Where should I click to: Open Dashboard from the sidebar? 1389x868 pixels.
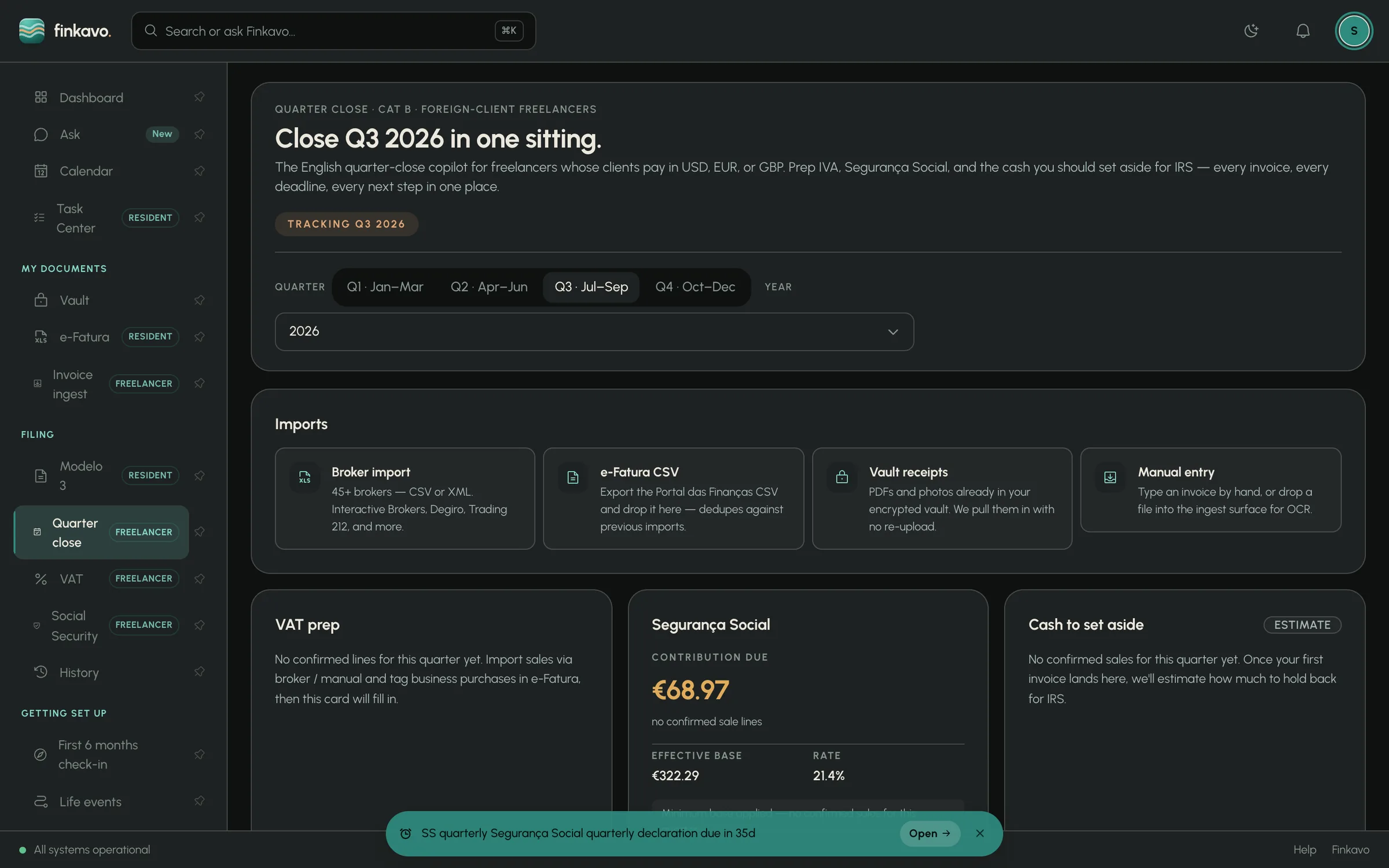[x=101, y=97]
